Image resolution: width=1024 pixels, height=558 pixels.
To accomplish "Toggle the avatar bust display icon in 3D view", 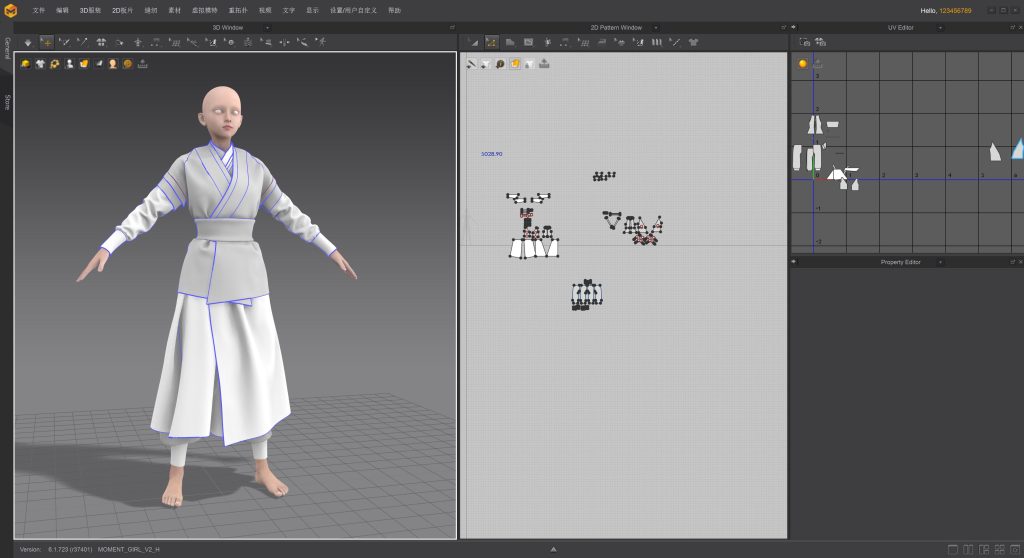I will pos(69,63).
